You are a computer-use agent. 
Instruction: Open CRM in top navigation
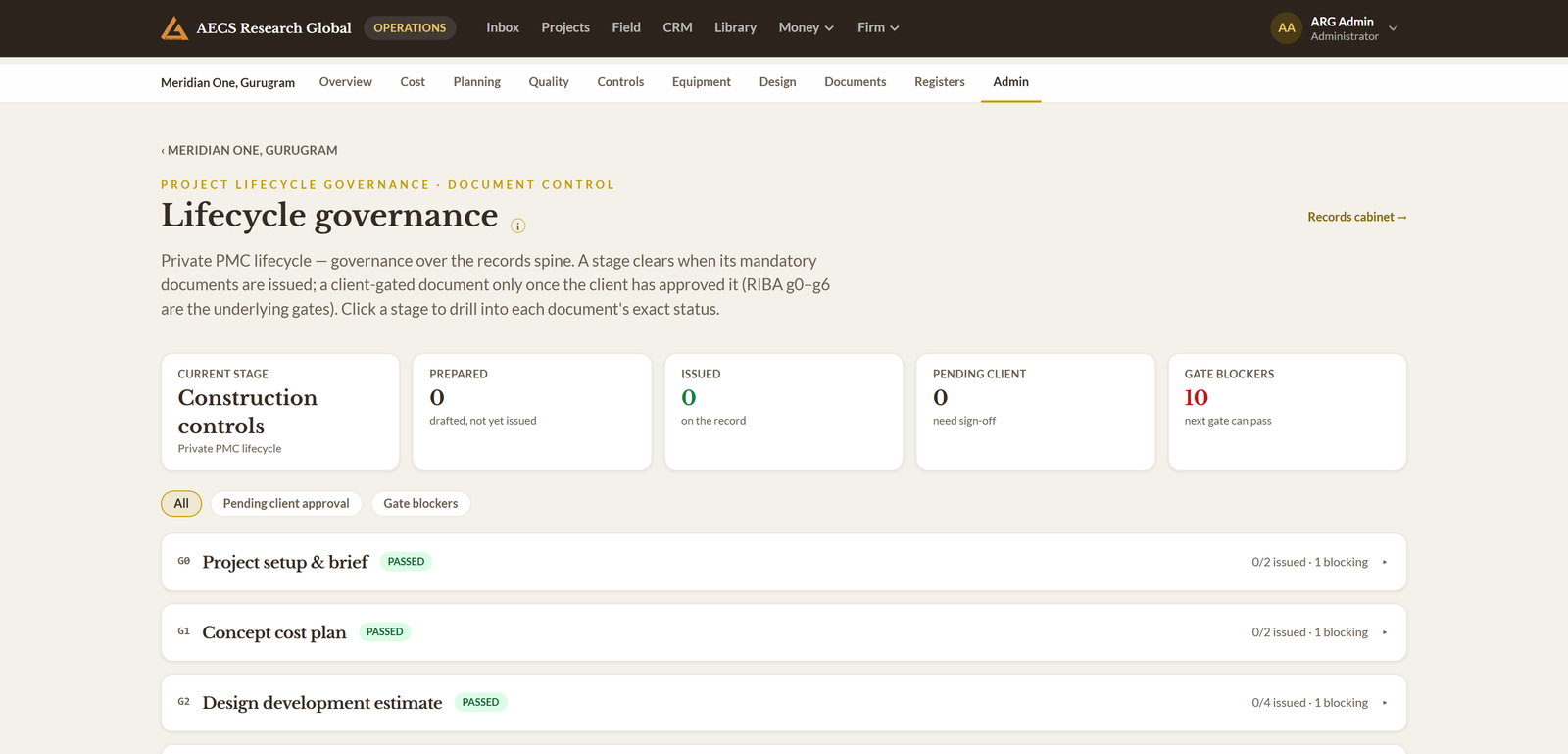coord(677,27)
